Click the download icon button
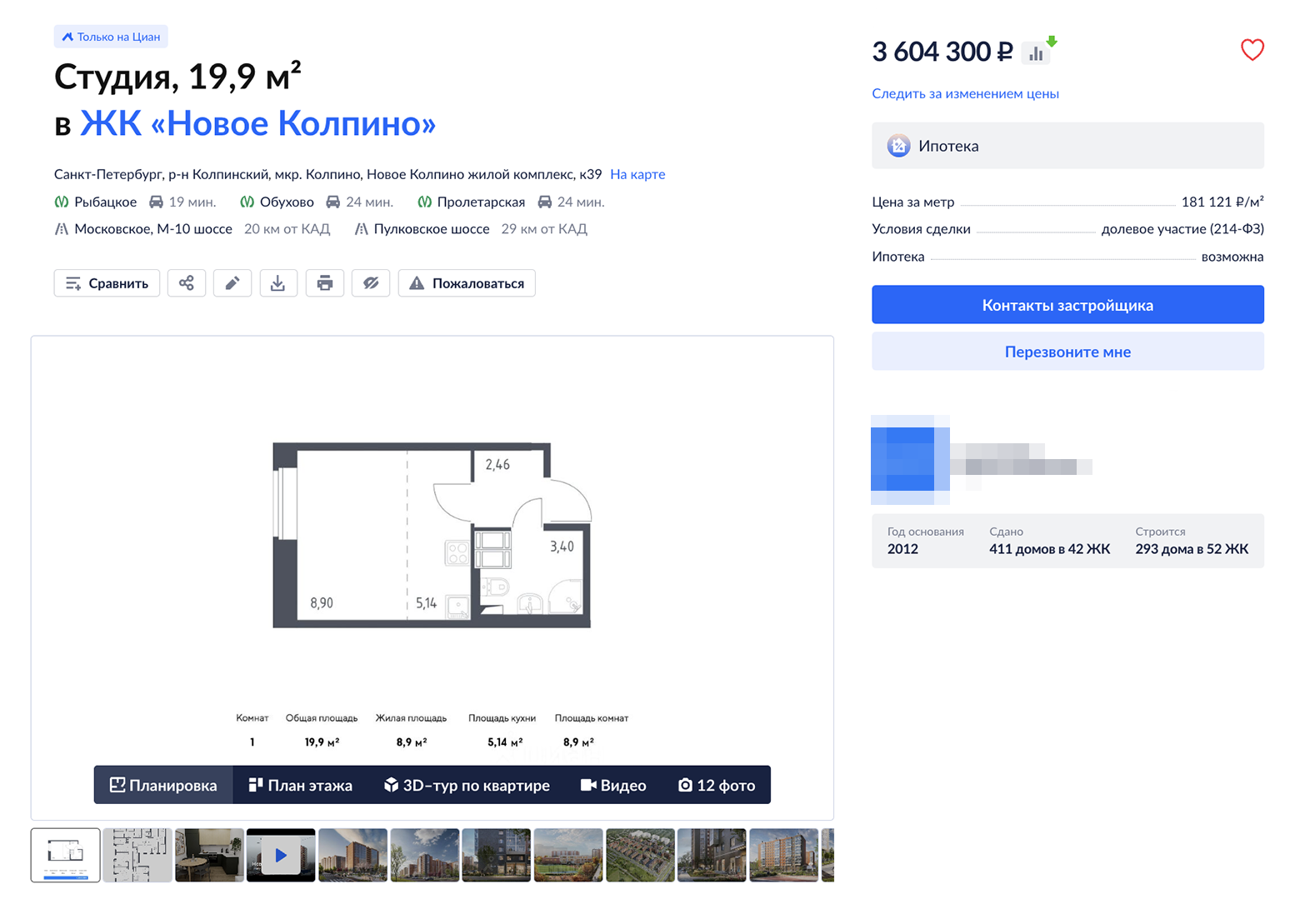 278,283
